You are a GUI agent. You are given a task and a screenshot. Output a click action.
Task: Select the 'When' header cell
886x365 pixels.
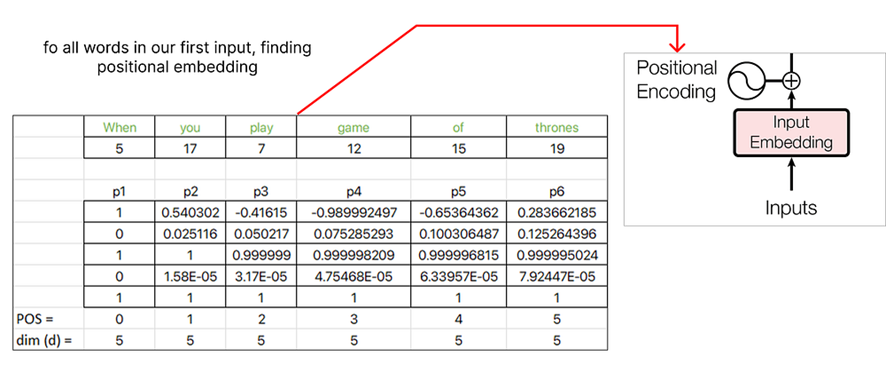(119, 127)
